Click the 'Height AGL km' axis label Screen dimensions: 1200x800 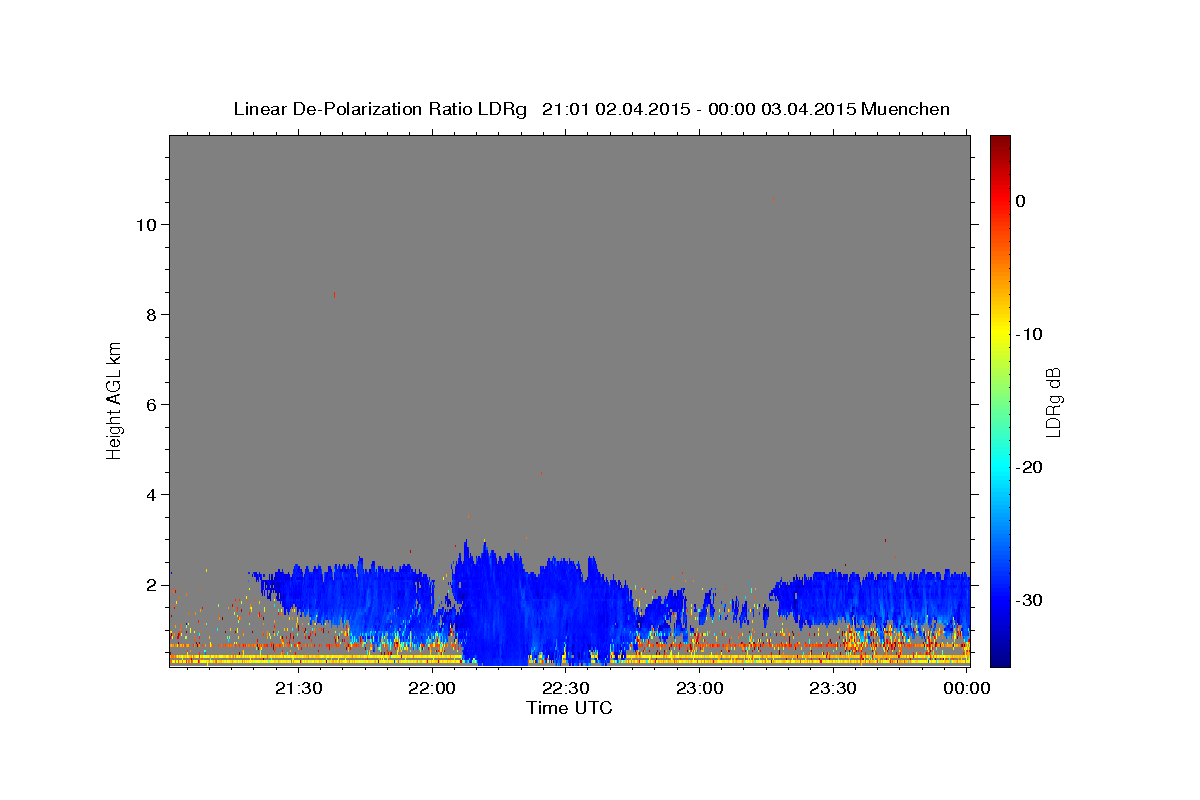click(114, 400)
